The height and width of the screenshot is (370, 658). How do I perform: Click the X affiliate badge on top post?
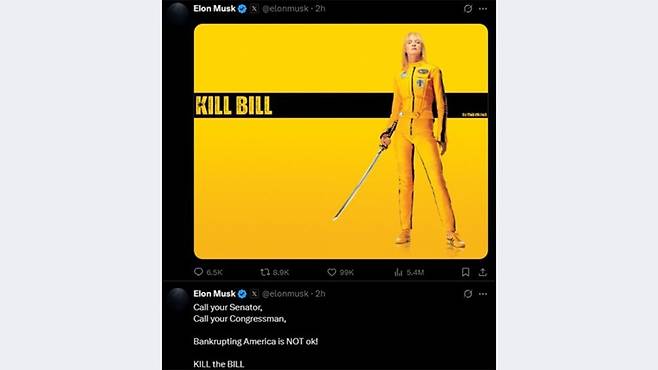click(x=254, y=8)
